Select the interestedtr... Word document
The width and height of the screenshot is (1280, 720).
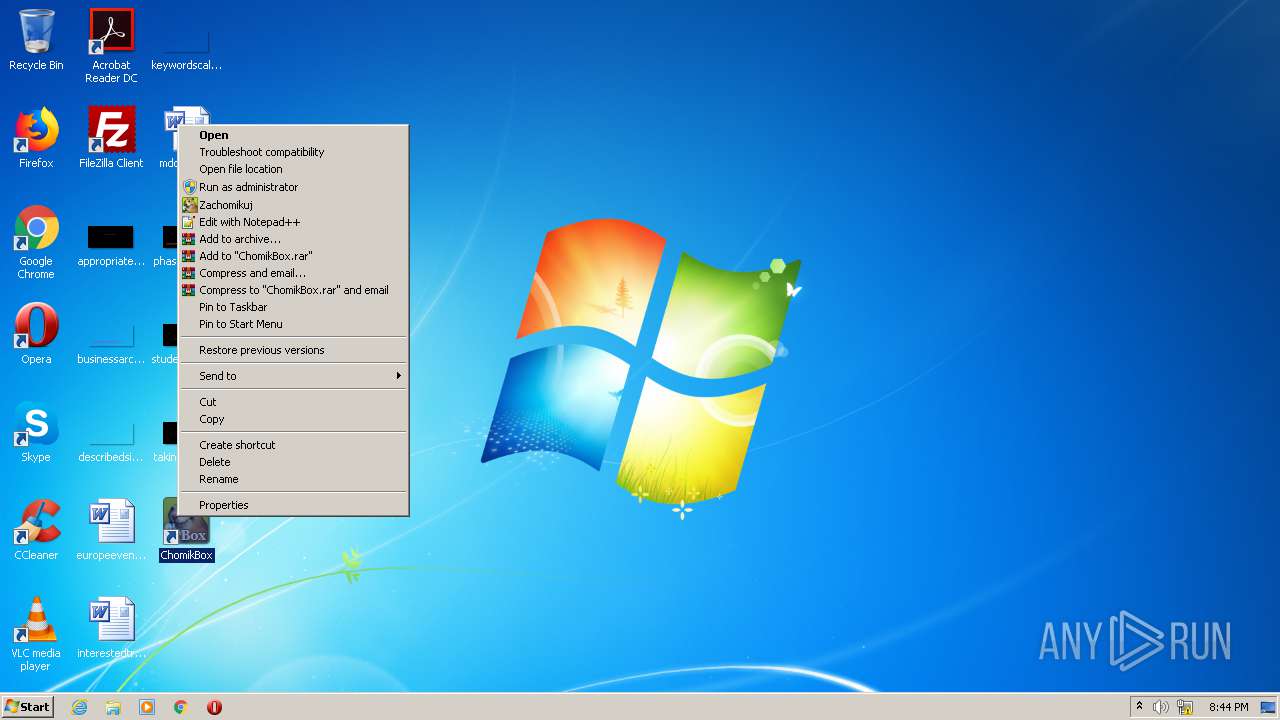pos(111,628)
